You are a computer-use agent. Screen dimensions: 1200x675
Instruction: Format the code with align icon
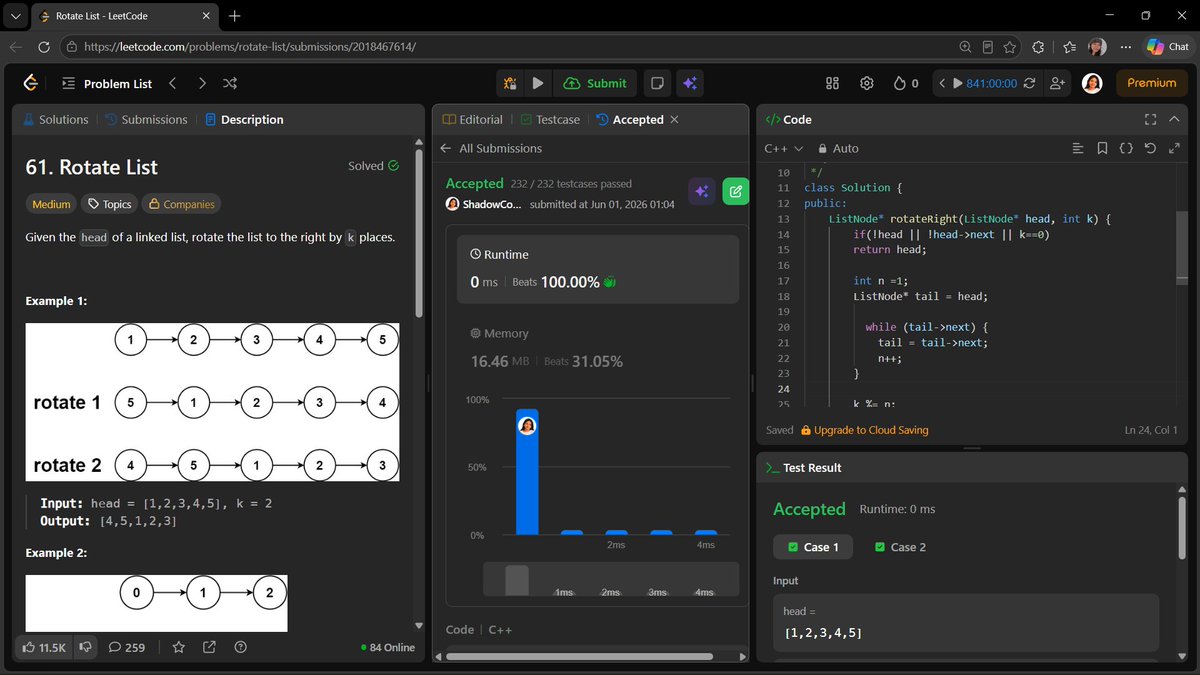1077,148
